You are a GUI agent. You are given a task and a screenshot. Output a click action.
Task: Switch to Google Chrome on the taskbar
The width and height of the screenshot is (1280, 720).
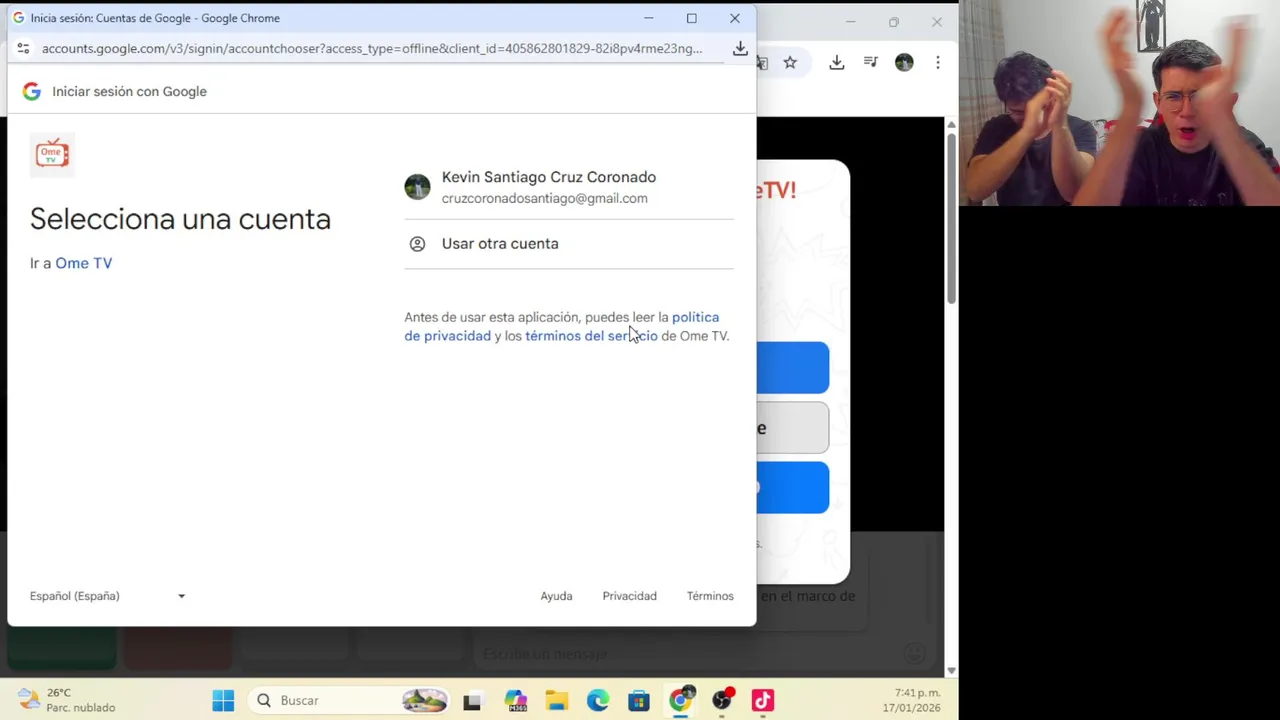pos(681,700)
